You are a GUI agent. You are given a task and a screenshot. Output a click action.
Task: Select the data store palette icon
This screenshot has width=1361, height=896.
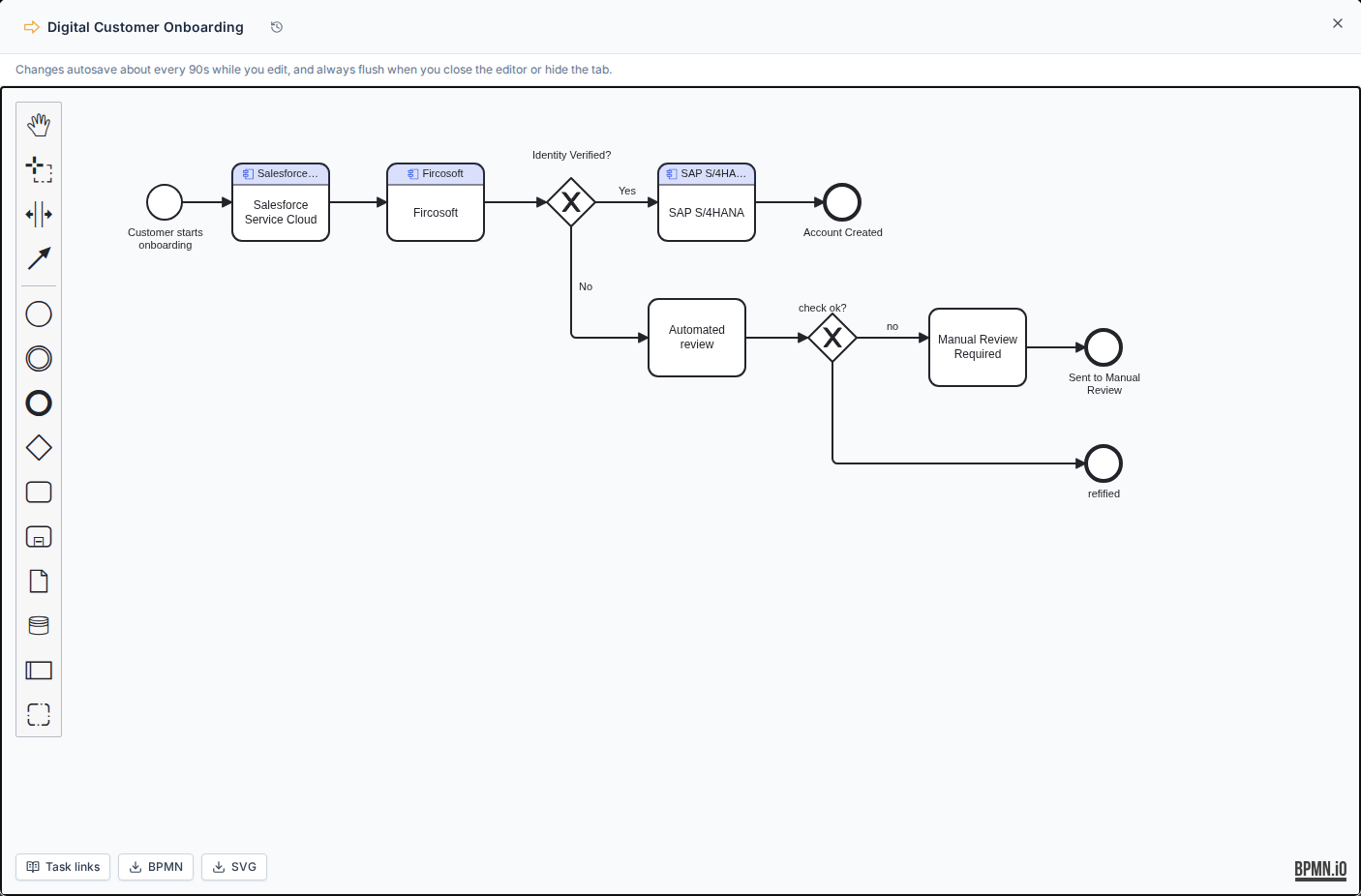click(39, 626)
